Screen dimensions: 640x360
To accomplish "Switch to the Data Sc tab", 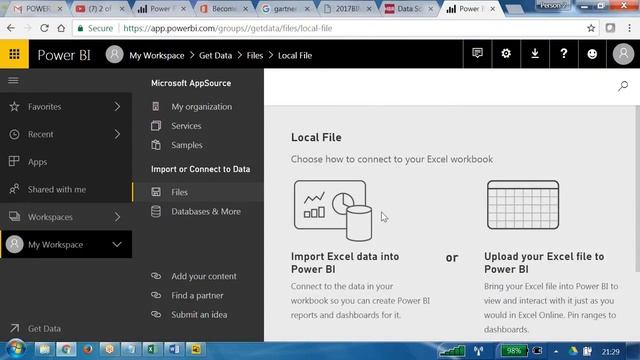I will (409, 9).
